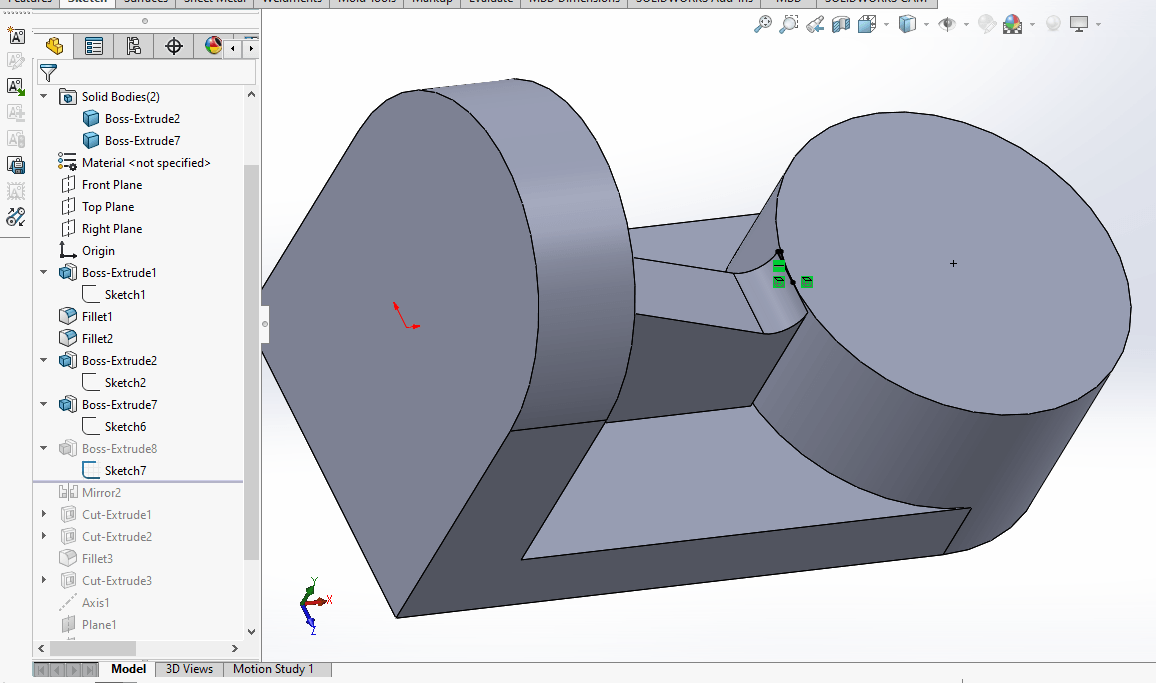Image resolution: width=1156 pixels, height=683 pixels.
Task: Toggle the Hide/Show Items eye icon
Action: 946,24
